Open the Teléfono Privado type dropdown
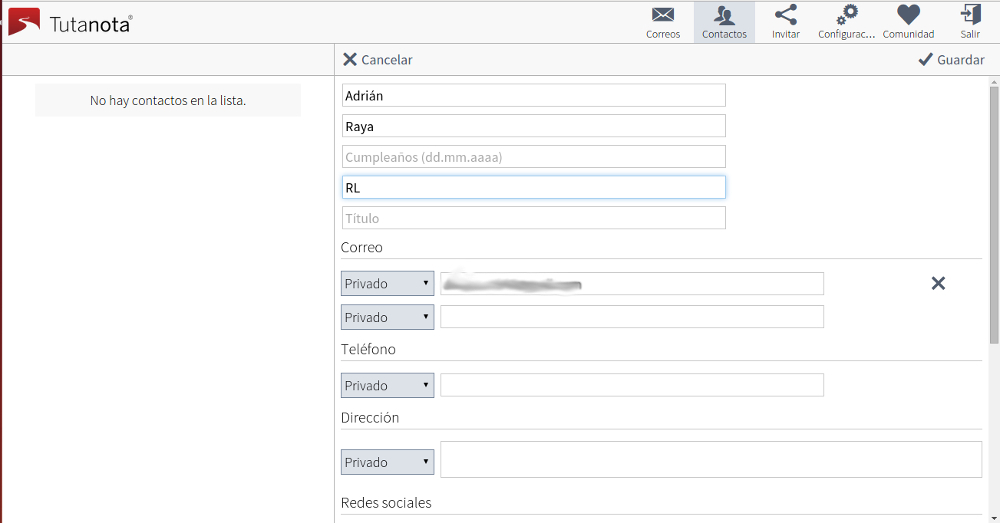Screen dimensions: 1000x523 [x=387, y=385]
